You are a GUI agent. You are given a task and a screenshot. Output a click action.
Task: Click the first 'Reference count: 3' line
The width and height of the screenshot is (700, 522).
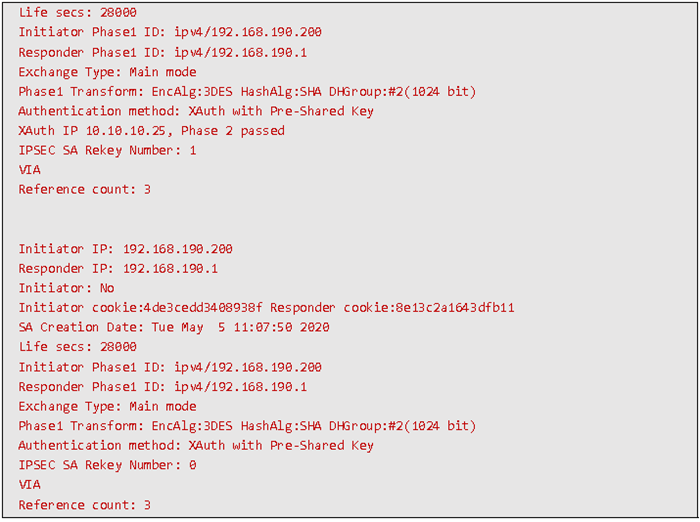(84, 190)
